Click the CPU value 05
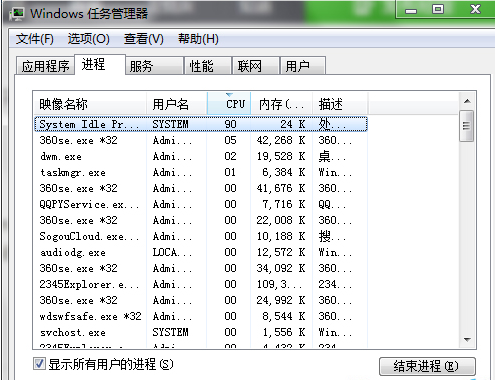This screenshot has width=495, height=380. tap(230, 140)
